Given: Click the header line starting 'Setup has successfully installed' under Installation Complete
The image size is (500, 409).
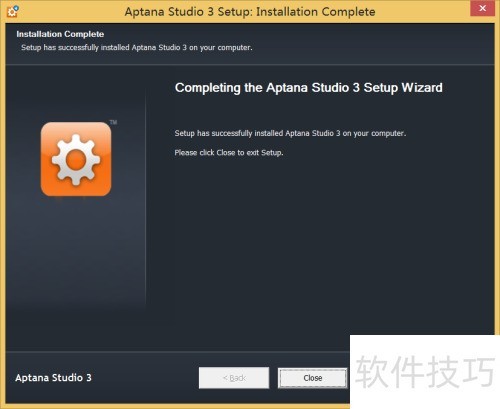Looking at the screenshot, I should [x=137, y=48].
